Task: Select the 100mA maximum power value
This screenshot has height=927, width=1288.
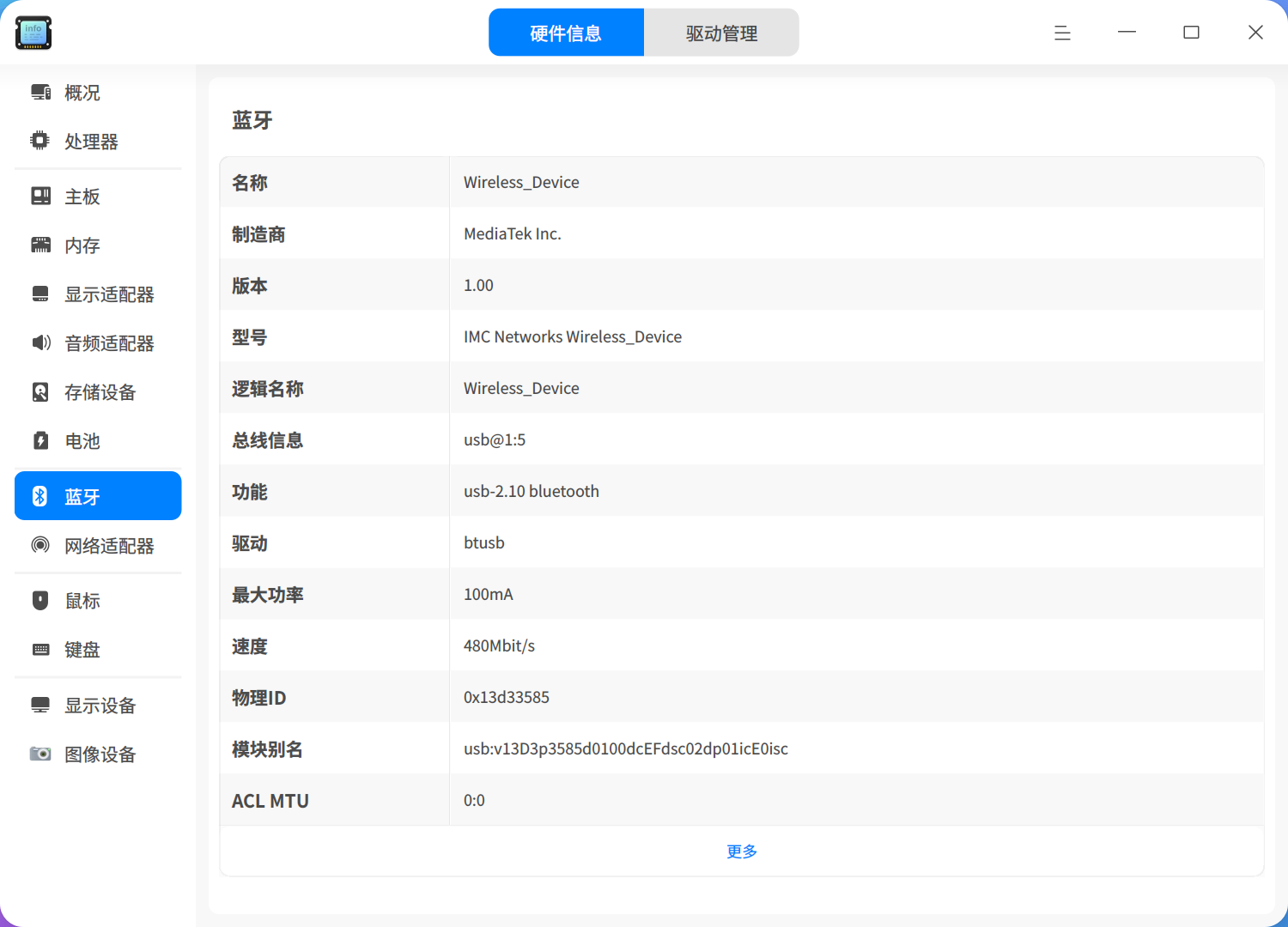Action: 489,594
